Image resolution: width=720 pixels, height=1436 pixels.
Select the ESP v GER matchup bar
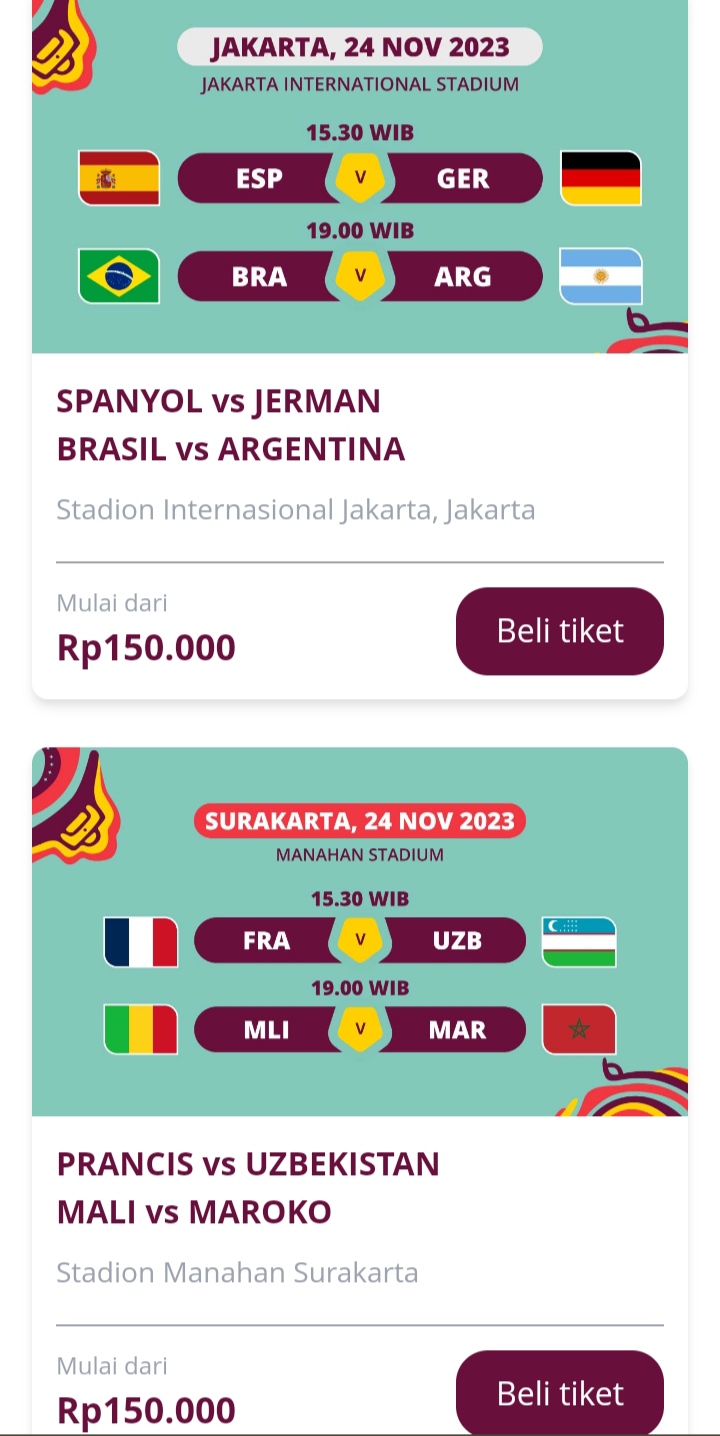(x=360, y=177)
